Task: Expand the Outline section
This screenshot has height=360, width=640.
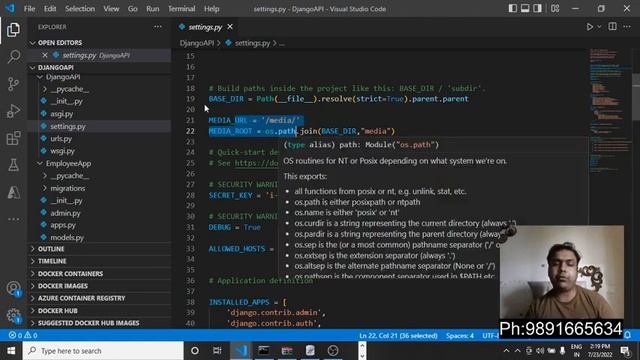Action: coord(100,249)
